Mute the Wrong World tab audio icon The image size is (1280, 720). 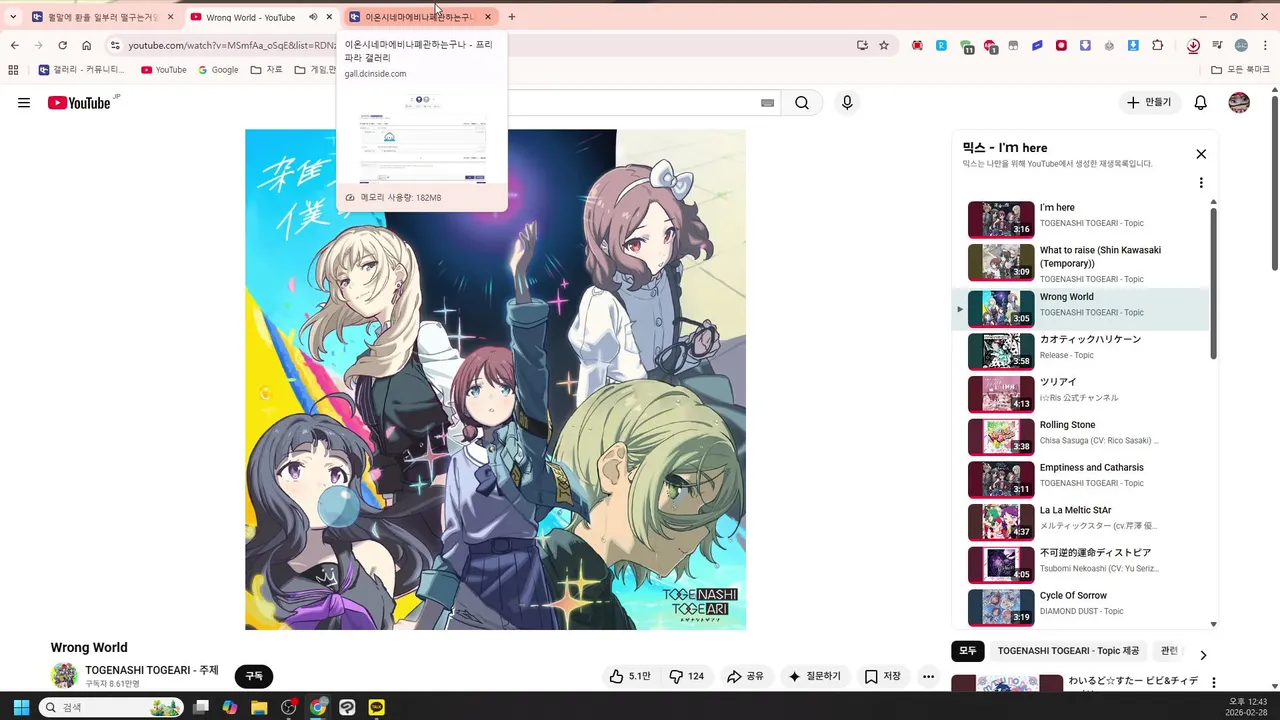pos(313,17)
